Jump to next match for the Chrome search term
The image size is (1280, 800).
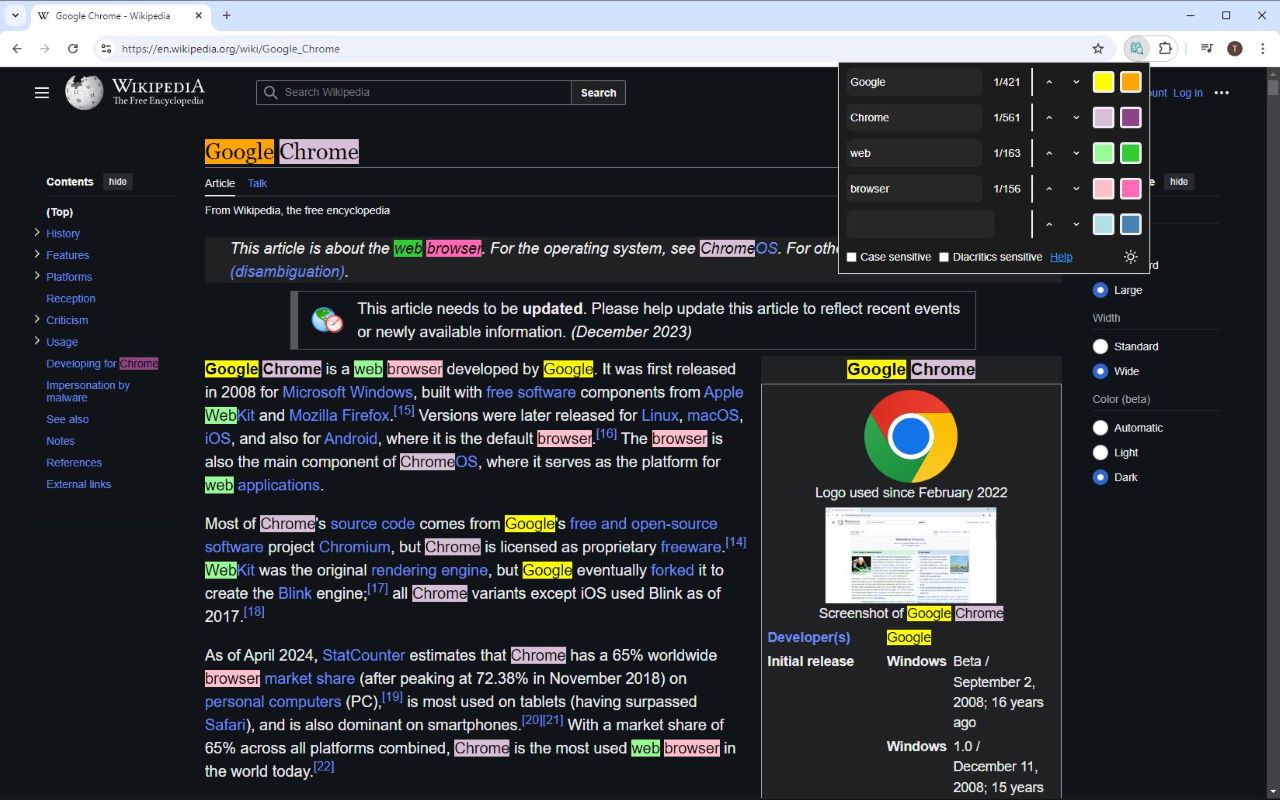tap(1076, 117)
